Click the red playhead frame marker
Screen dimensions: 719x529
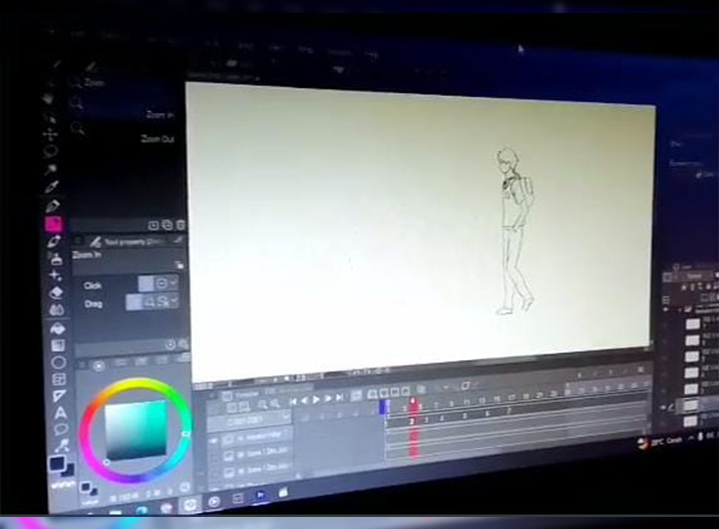pos(413,403)
